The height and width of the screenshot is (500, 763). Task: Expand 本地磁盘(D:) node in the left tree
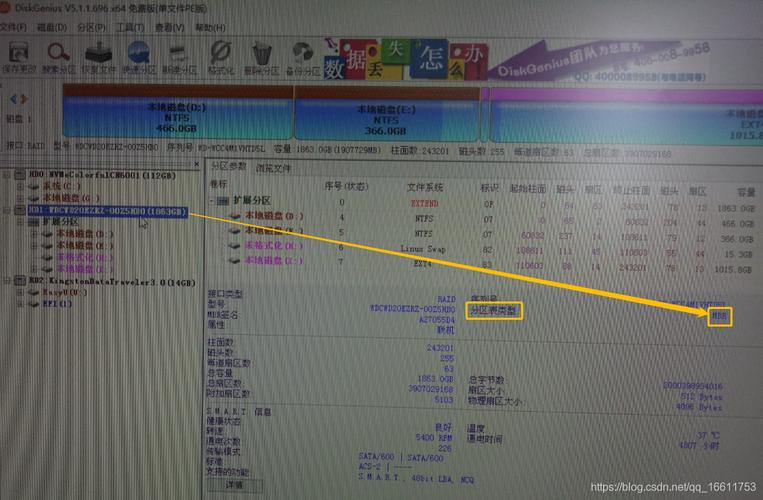pos(34,234)
